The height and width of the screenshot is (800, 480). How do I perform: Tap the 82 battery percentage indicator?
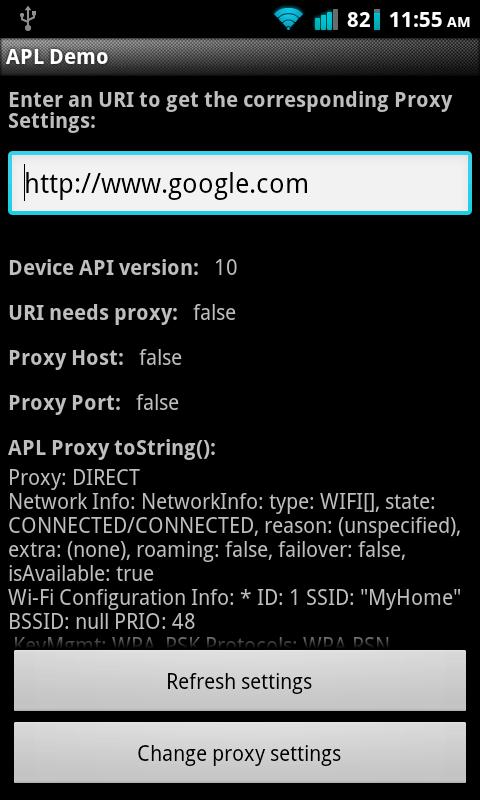pyautogui.click(x=358, y=20)
